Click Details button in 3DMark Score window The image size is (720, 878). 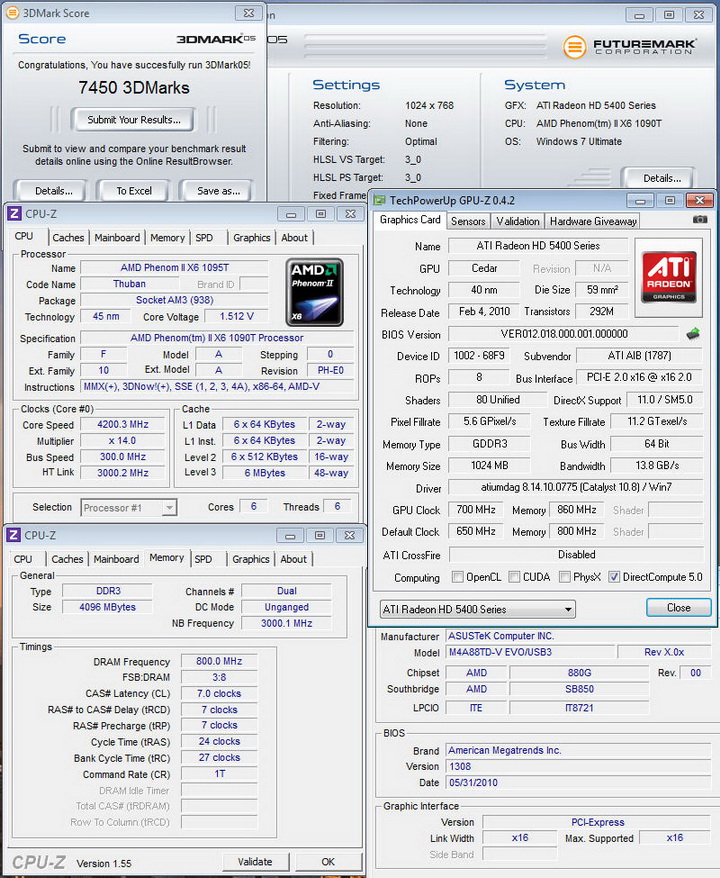tap(54, 191)
